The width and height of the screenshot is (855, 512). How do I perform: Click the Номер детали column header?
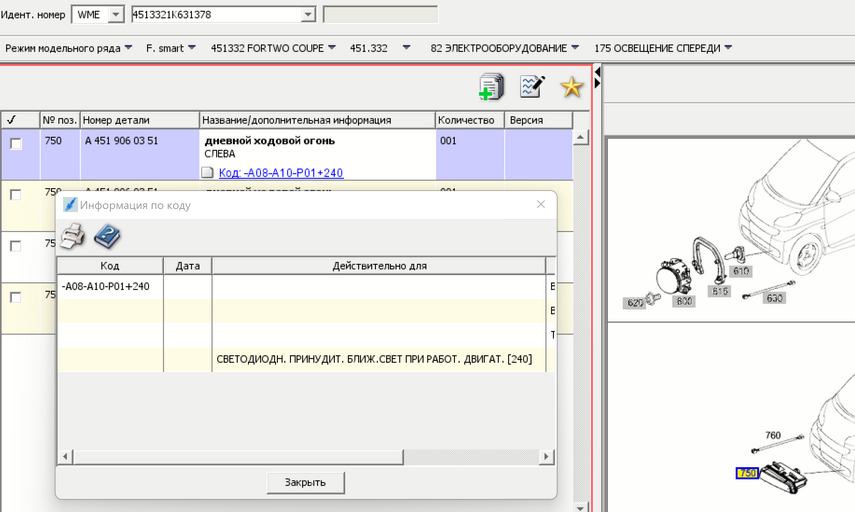click(139, 120)
